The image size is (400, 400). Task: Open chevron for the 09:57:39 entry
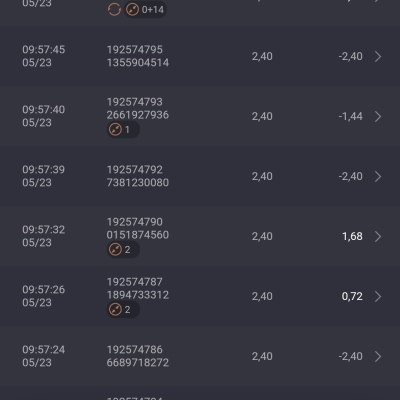[378, 176]
